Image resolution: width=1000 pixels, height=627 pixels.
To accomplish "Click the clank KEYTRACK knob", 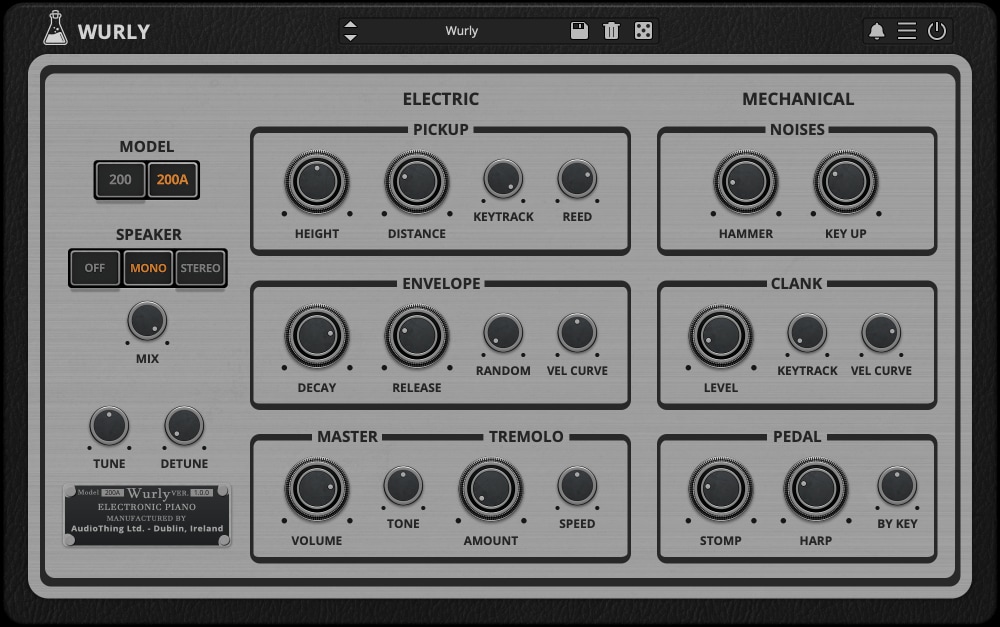I will tap(807, 332).
